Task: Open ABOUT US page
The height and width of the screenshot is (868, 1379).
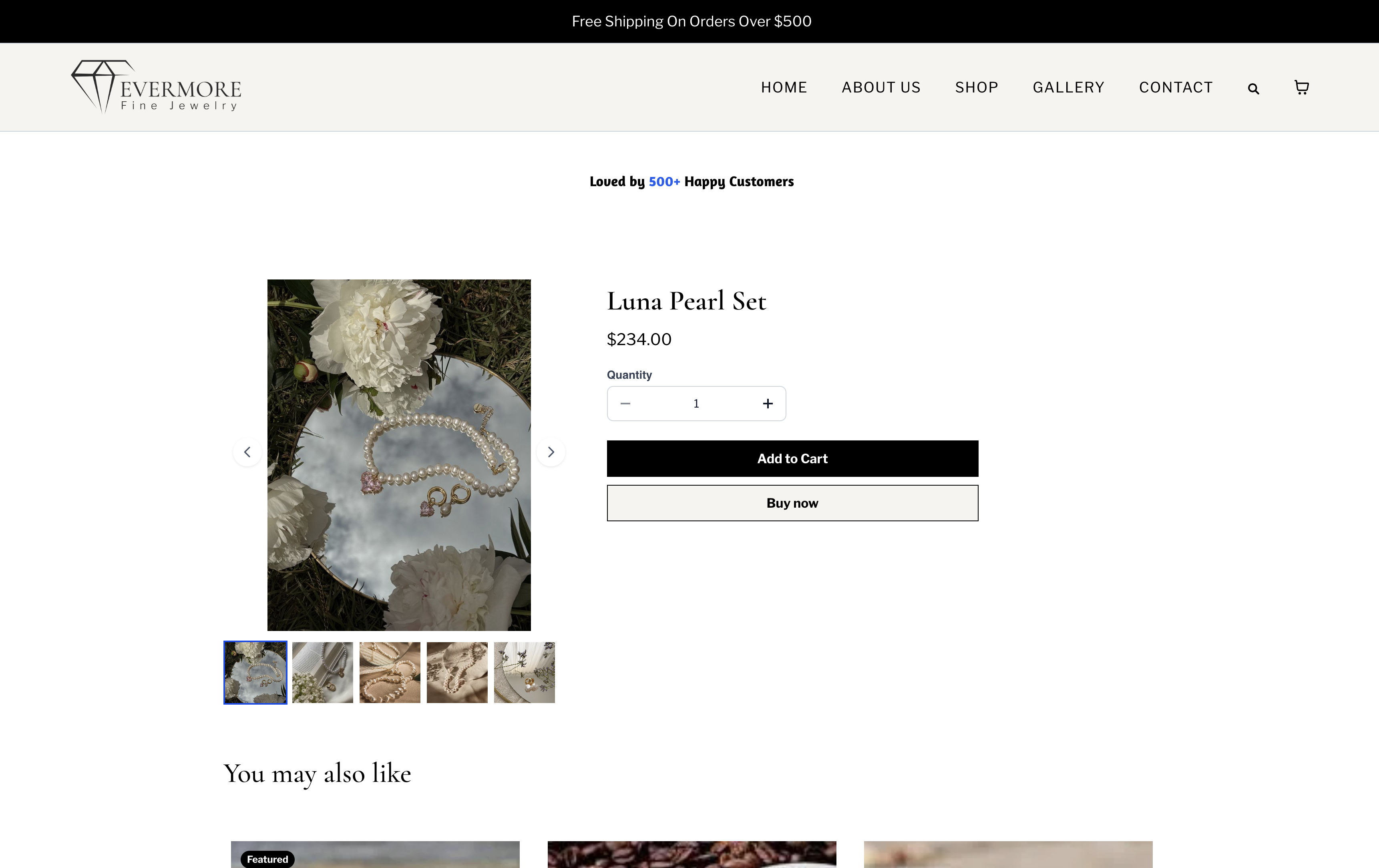Action: tap(881, 88)
